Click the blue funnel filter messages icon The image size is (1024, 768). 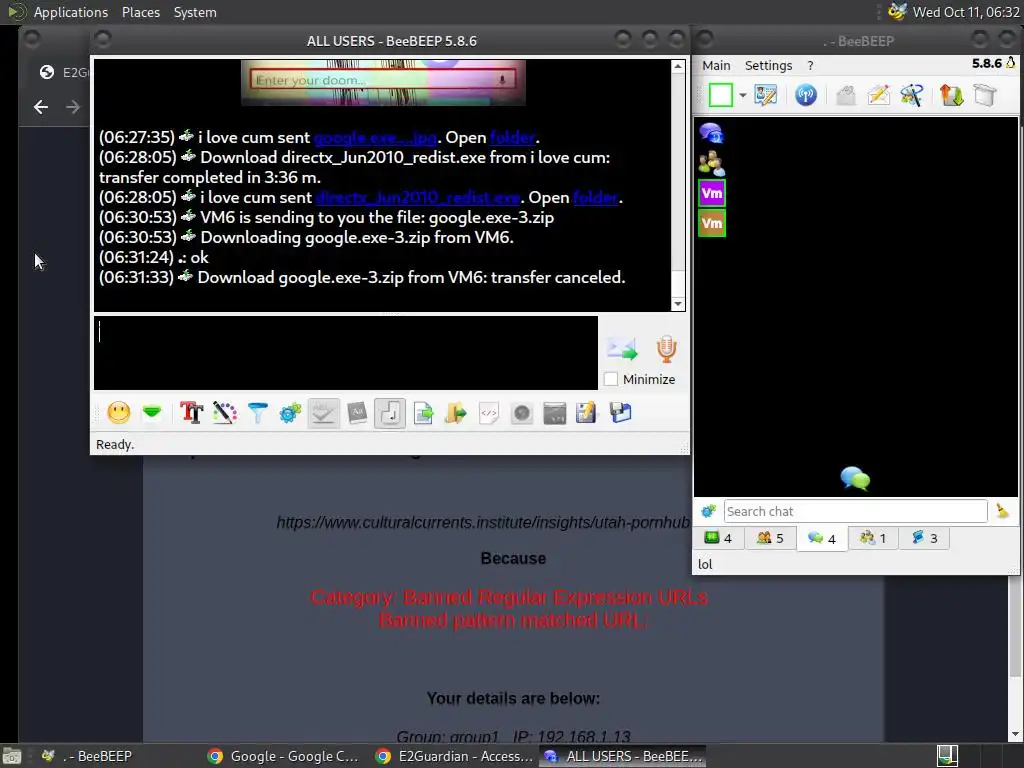[x=258, y=413]
